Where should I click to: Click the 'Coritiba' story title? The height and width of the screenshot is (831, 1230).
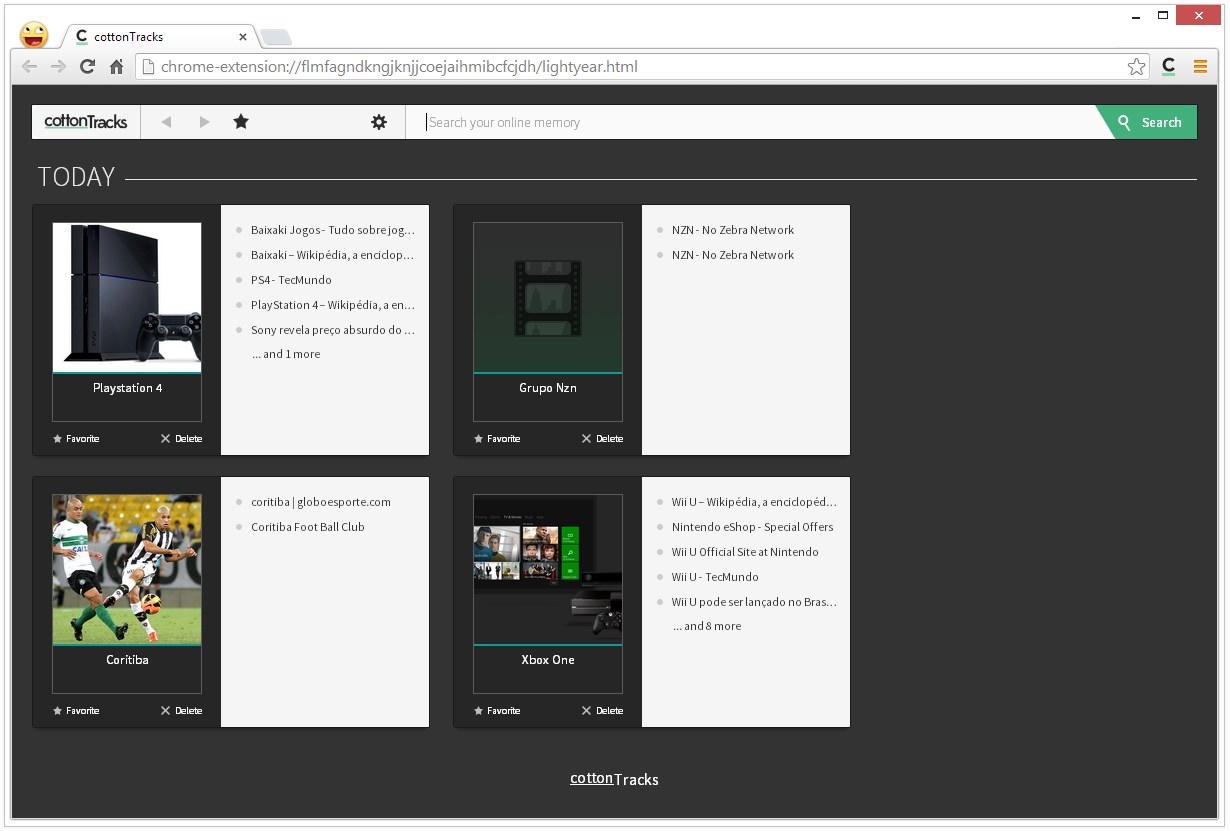coord(127,660)
